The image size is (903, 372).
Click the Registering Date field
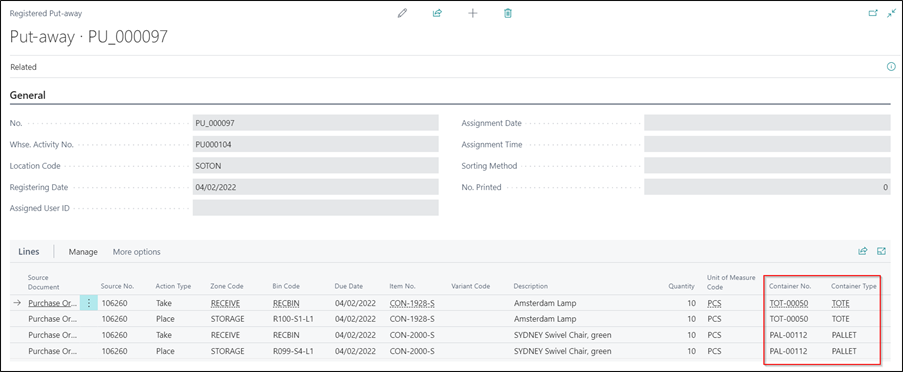316,187
